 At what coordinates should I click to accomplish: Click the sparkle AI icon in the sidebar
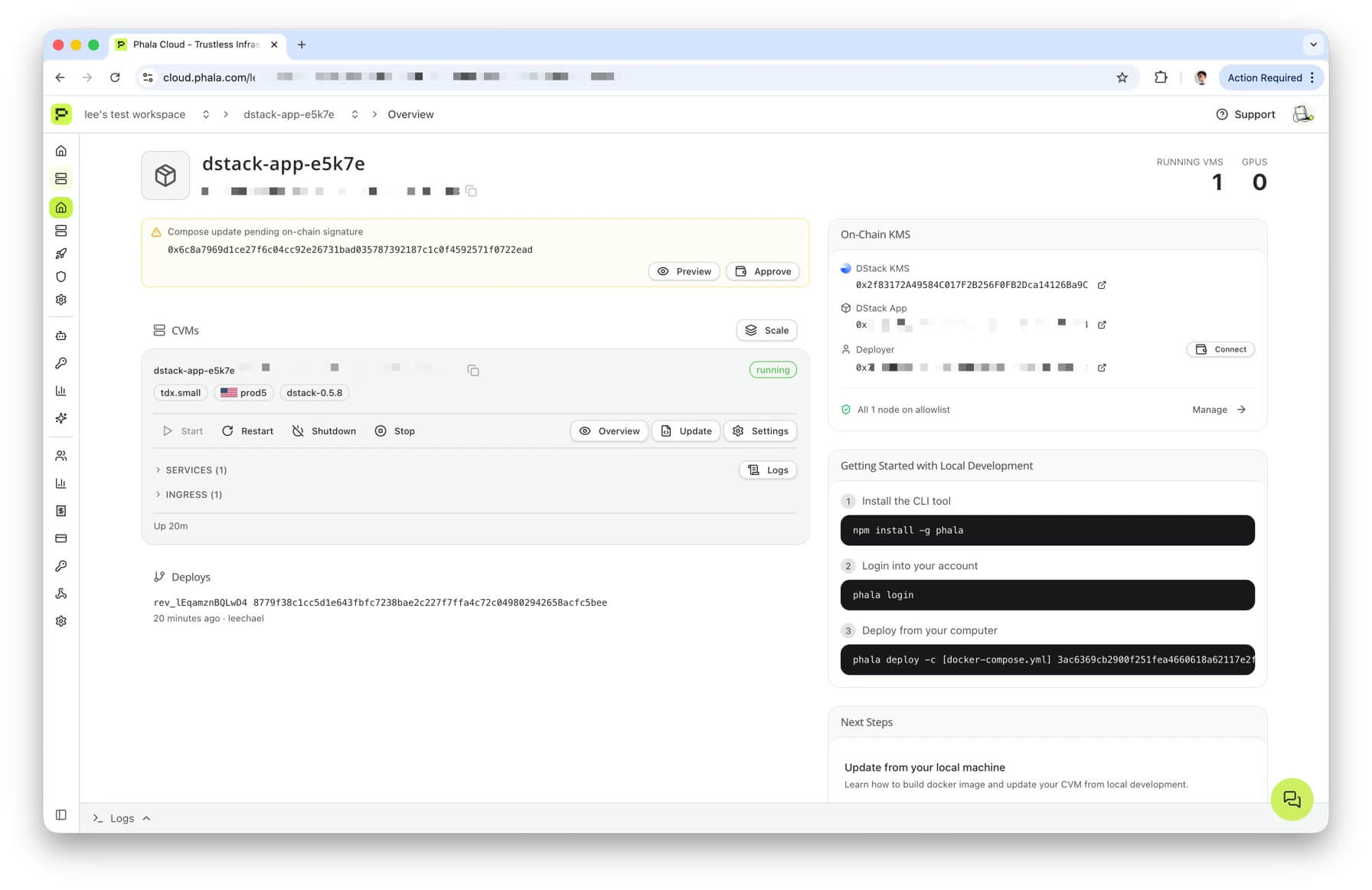[x=61, y=418]
